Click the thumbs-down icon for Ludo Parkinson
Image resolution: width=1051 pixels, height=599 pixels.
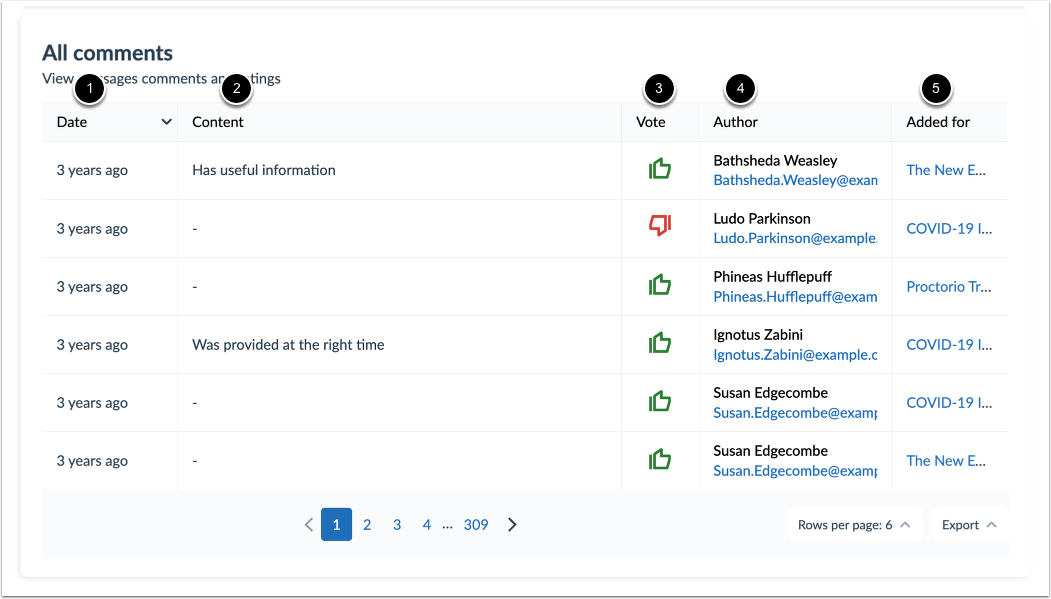660,225
